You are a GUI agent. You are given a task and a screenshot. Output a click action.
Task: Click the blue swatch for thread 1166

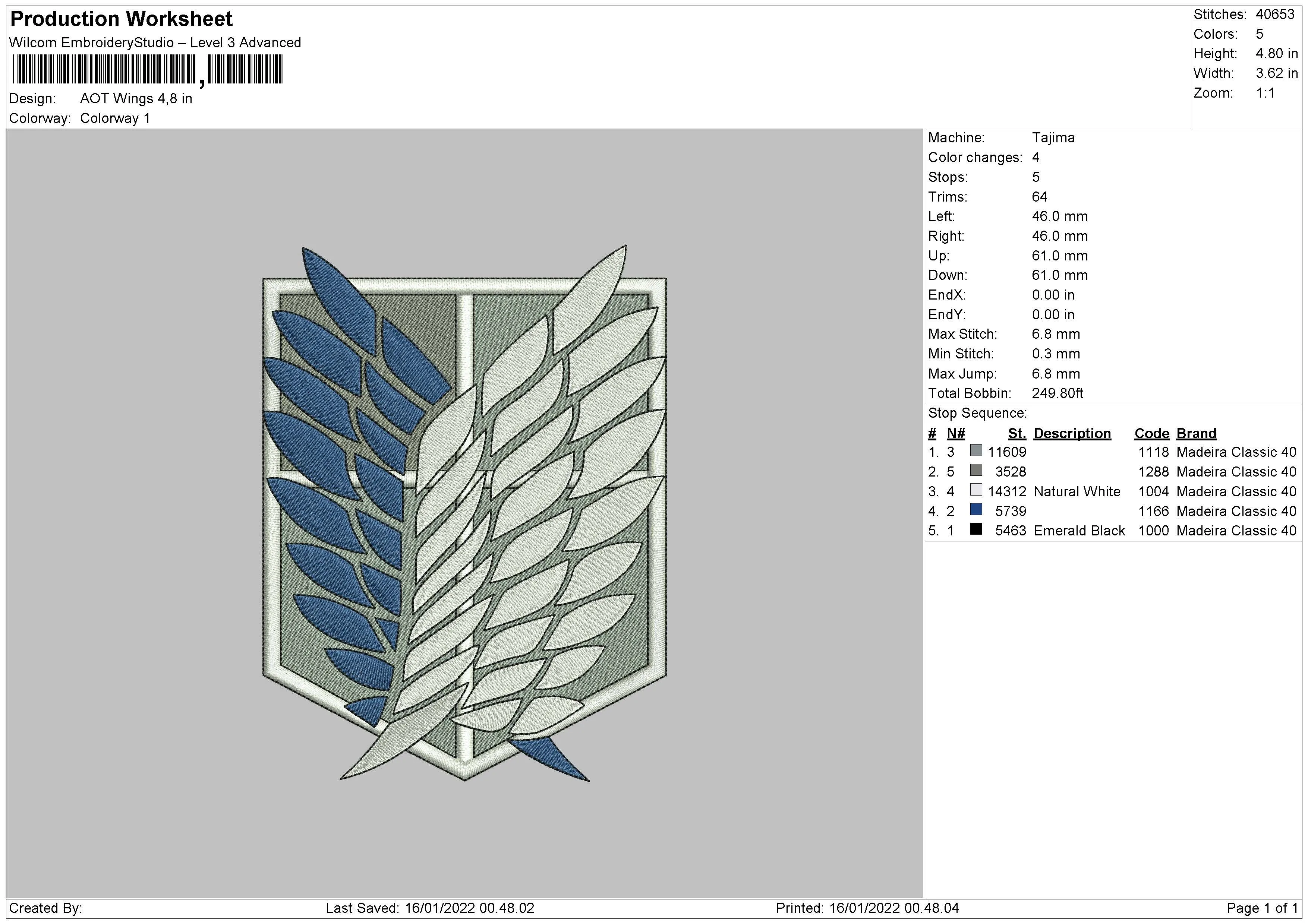[x=976, y=510]
